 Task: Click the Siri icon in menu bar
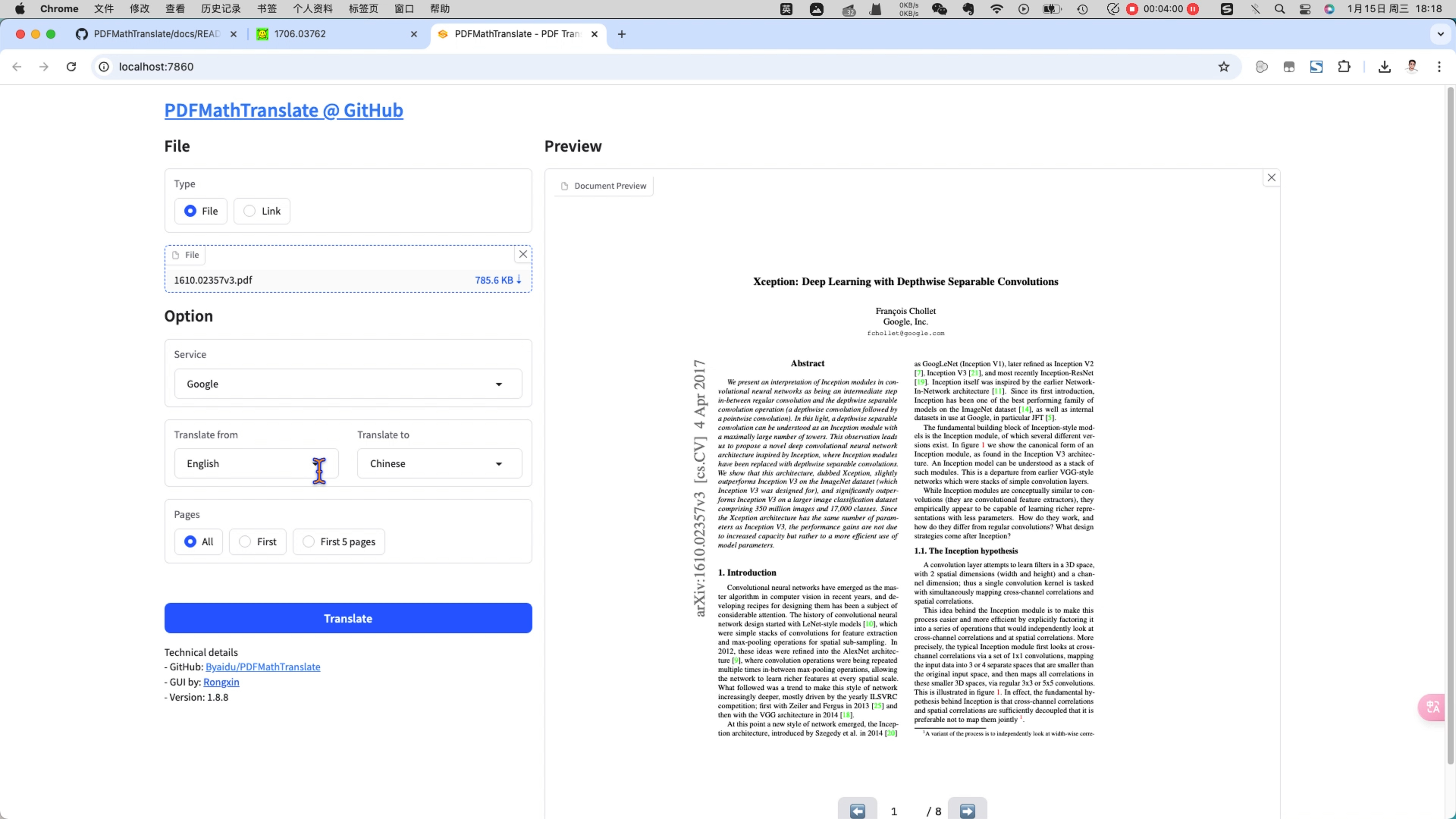(x=1329, y=8)
